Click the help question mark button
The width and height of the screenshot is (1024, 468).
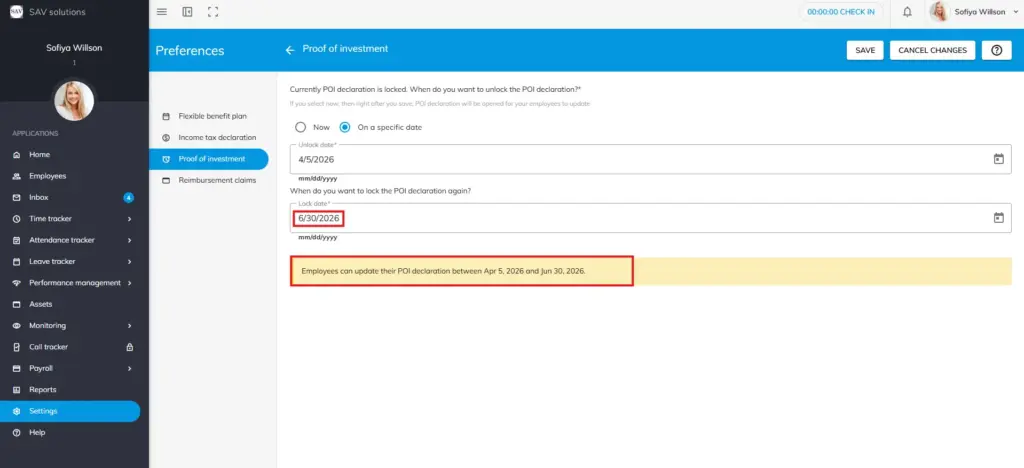click(997, 50)
